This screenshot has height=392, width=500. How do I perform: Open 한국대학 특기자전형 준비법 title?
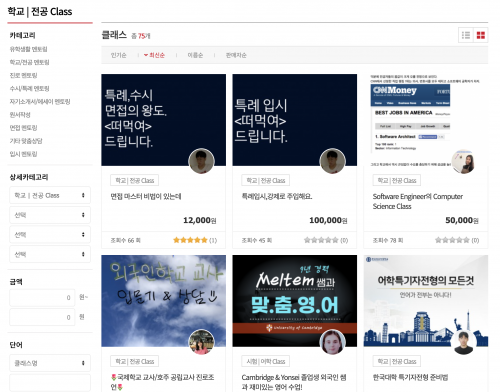coord(410,377)
